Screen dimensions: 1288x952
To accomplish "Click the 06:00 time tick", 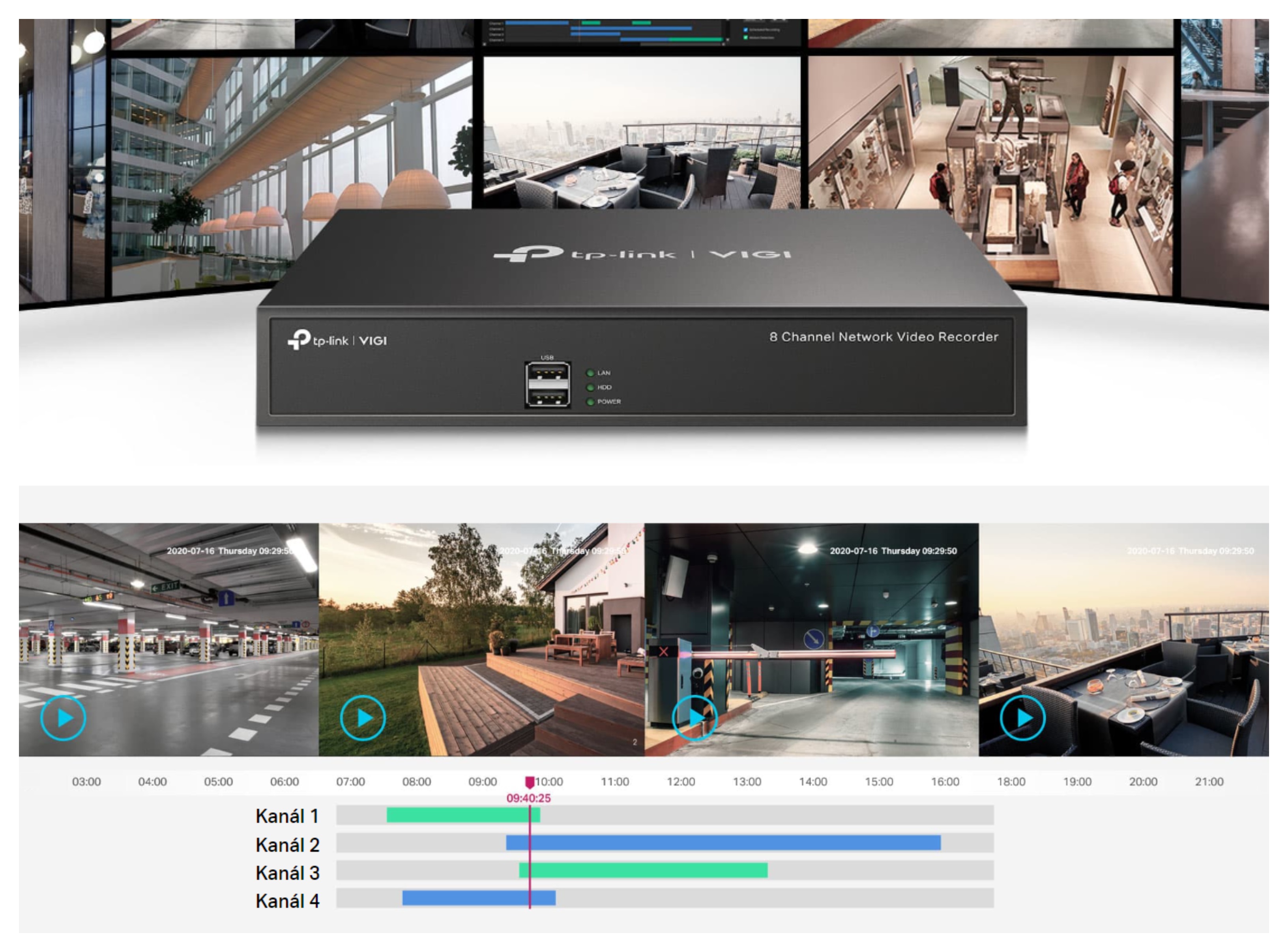I will point(285,782).
